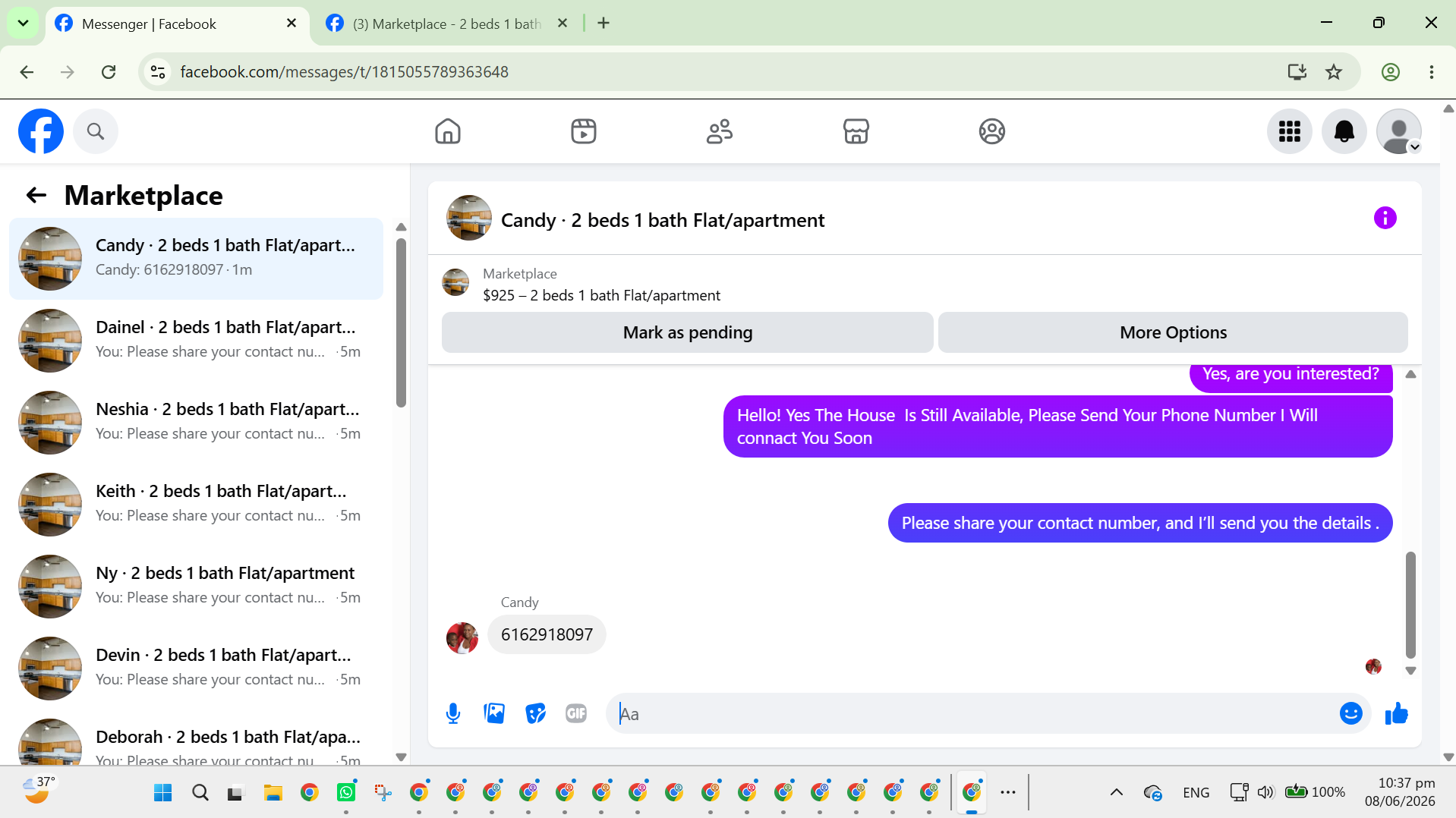This screenshot has height=818, width=1456.
Task: Open the Chrome profile icon
Action: click(x=1391, y=72)
